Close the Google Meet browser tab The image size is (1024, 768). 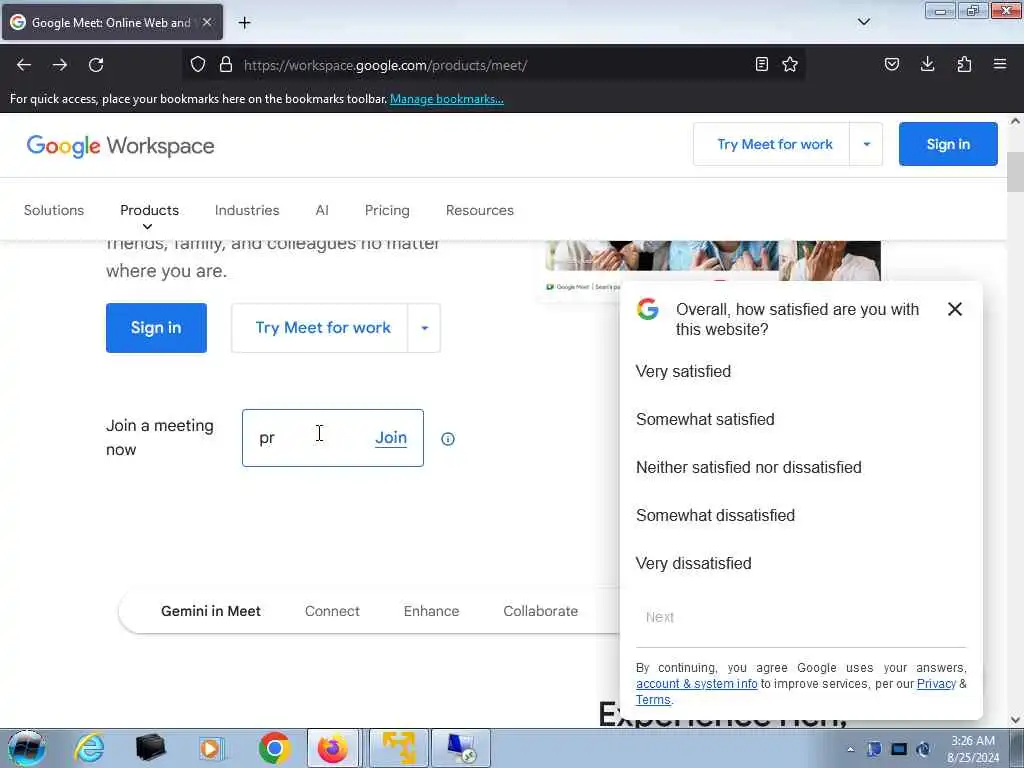(x=207, y=22)
